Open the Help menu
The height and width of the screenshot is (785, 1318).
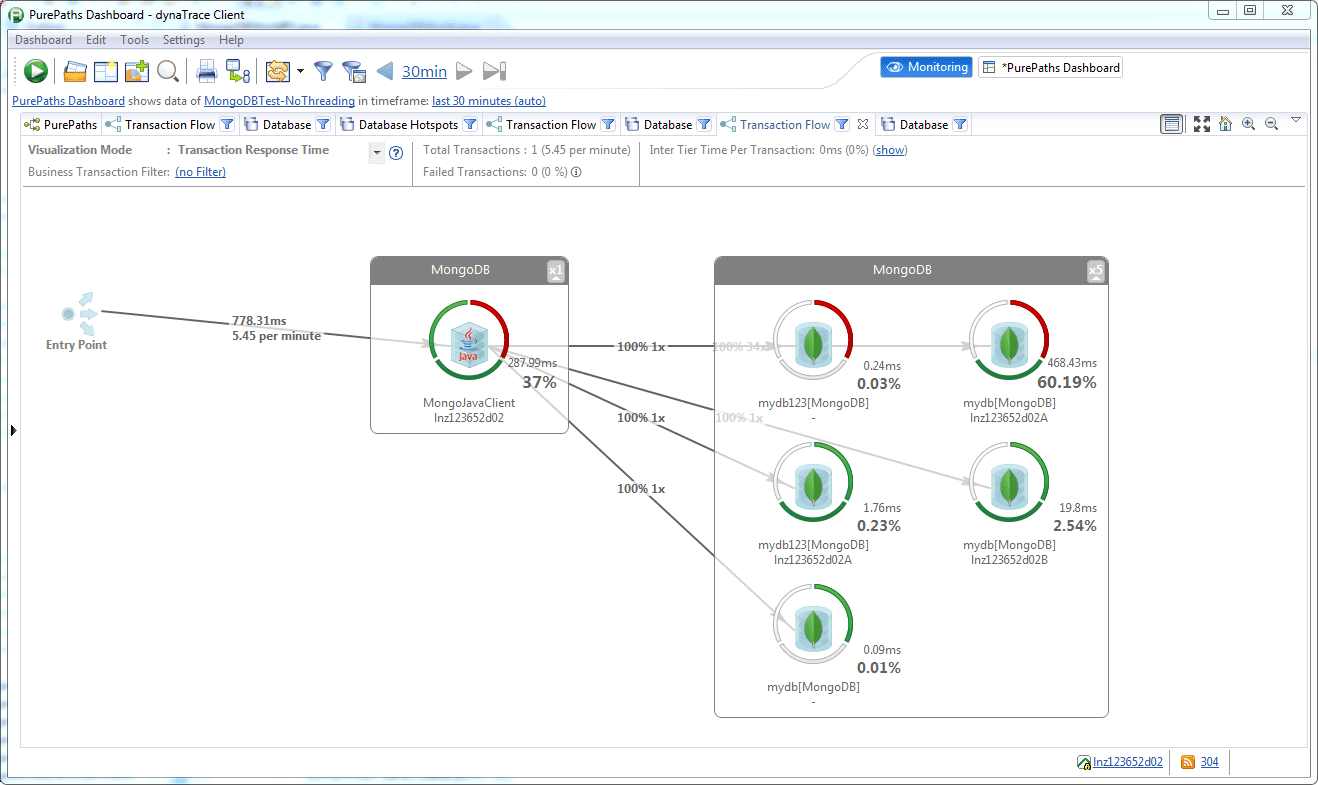pyautogui.click(x=231, y=40)
